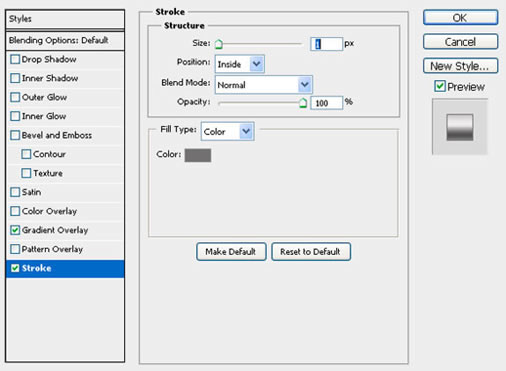This screenshot has height=371, width=506.
Task: Enable the Drop Shadow checkbox
Action: click(15, 59)
